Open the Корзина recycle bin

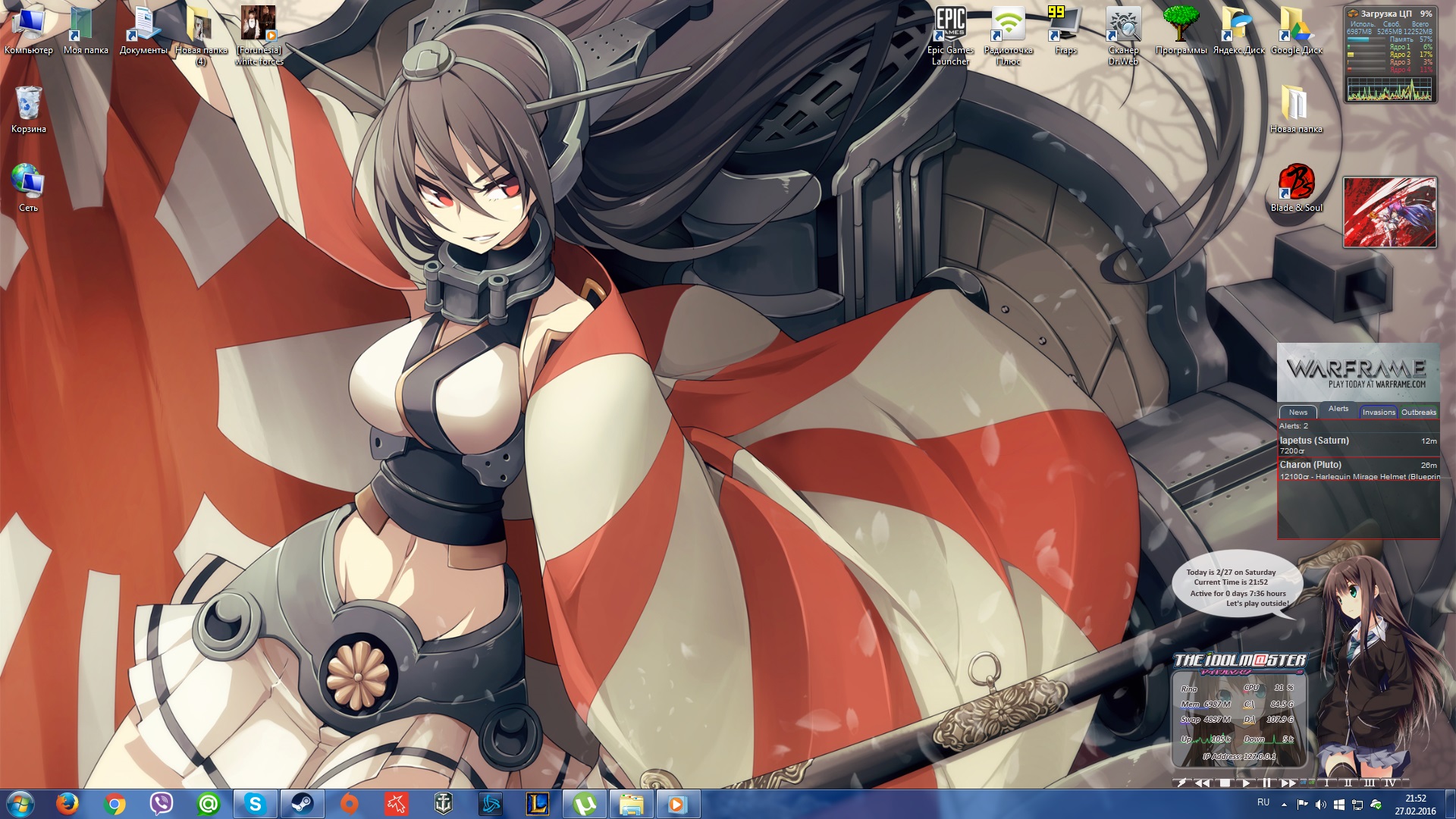click(29, 110)
